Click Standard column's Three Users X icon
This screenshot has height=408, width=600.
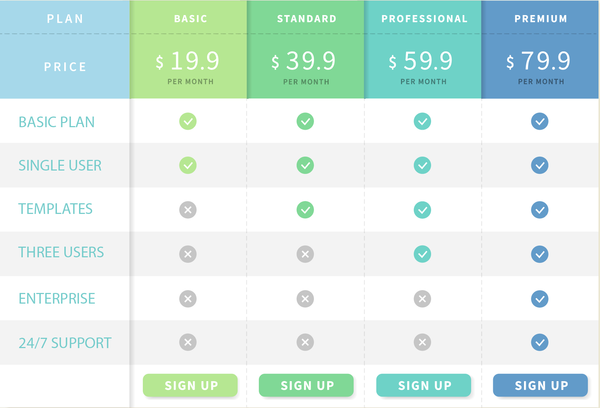[305, 254]
